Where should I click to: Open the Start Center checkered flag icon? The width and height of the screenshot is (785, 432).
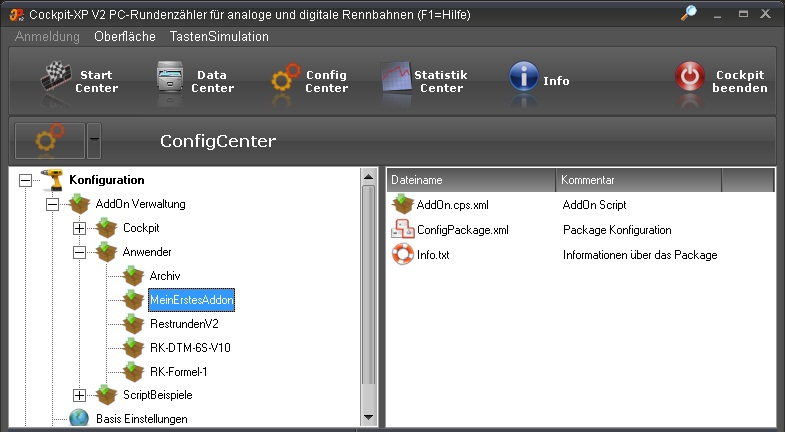[x=56, y=77]
